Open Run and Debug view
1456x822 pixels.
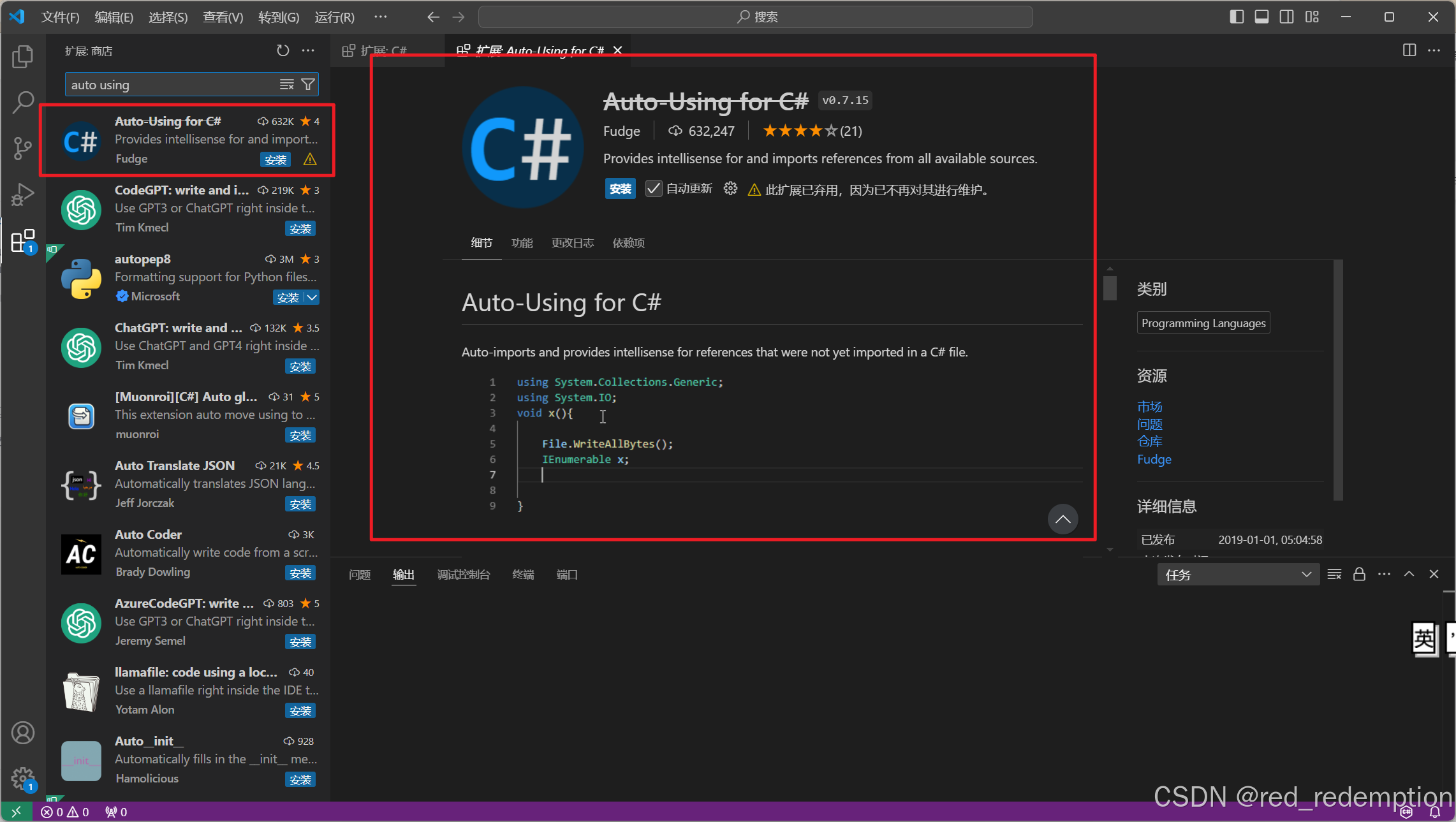pyautogui.click(x=23, y=195)
